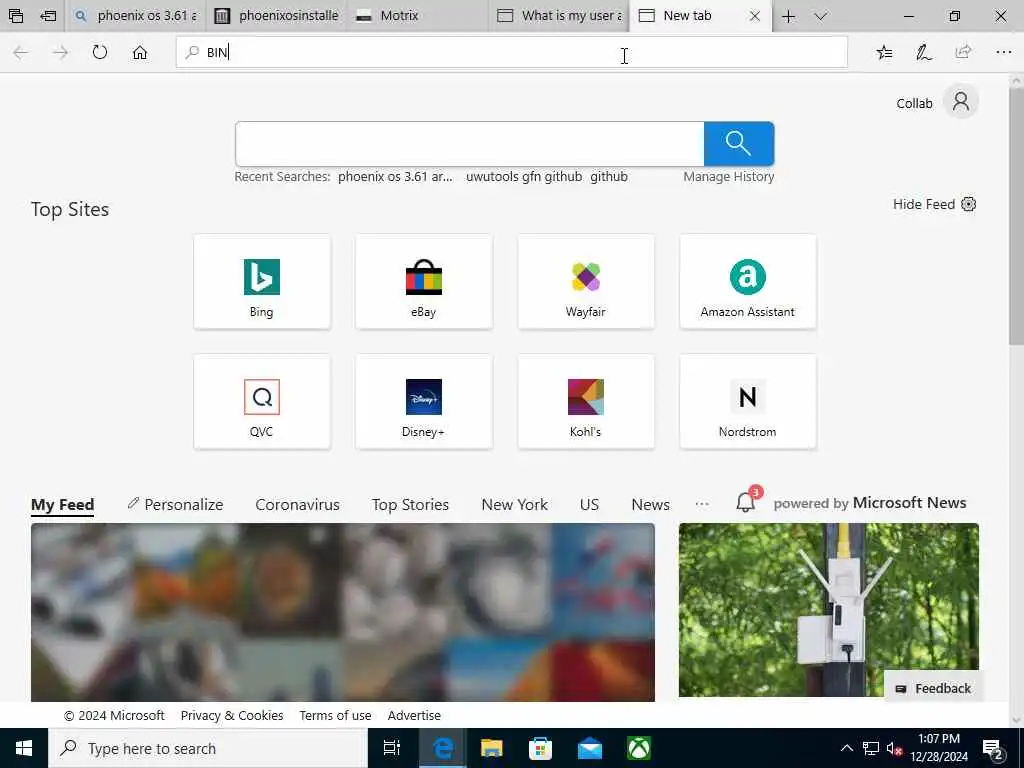
Task: Open the QVC top site tile
Action: (262, 401)
